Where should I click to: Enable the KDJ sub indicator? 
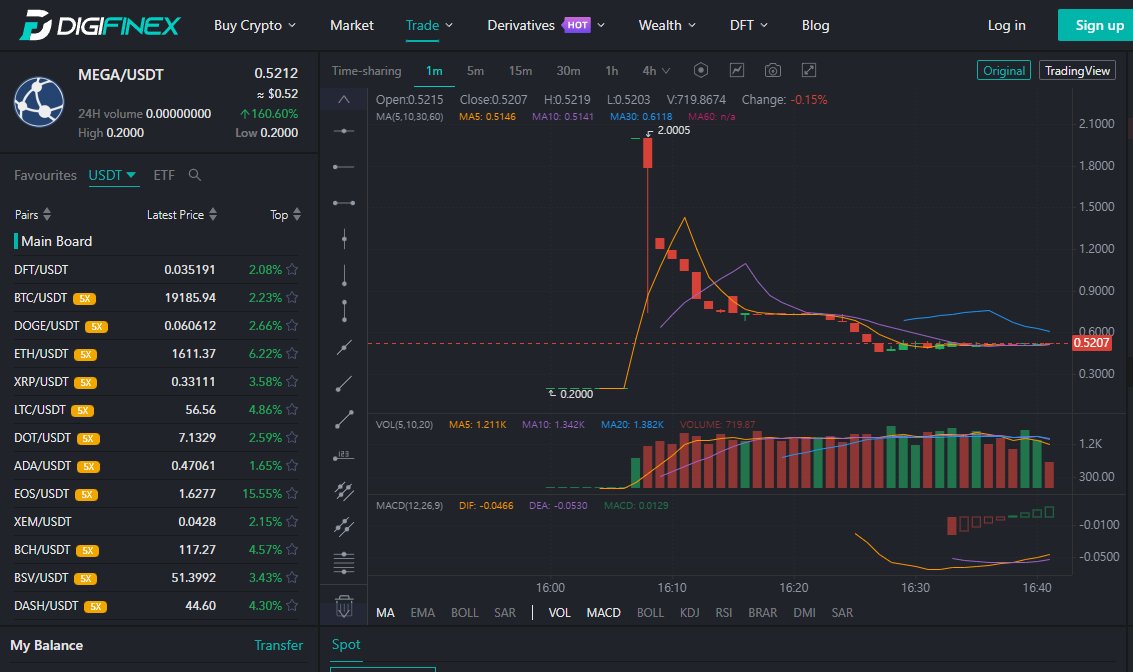click(x=689, y=613)
